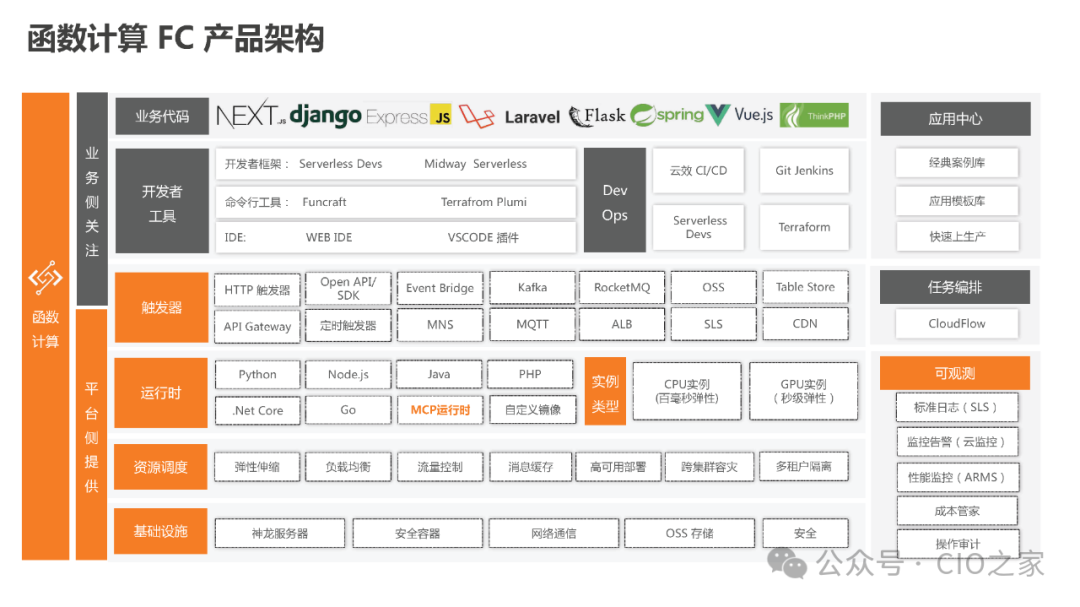Screen dimensions: 1080x607
Task: Click the Java runtime box
Action: coord(439,374)
